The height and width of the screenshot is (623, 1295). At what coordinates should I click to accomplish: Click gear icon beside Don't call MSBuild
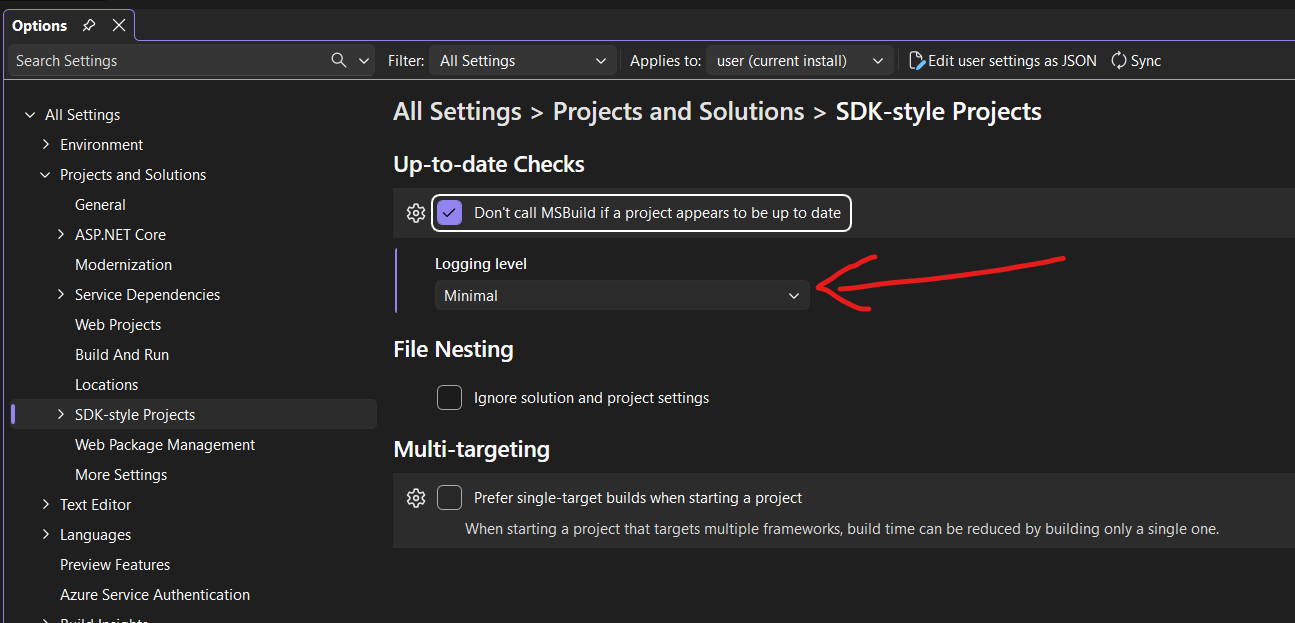[416, 213]
